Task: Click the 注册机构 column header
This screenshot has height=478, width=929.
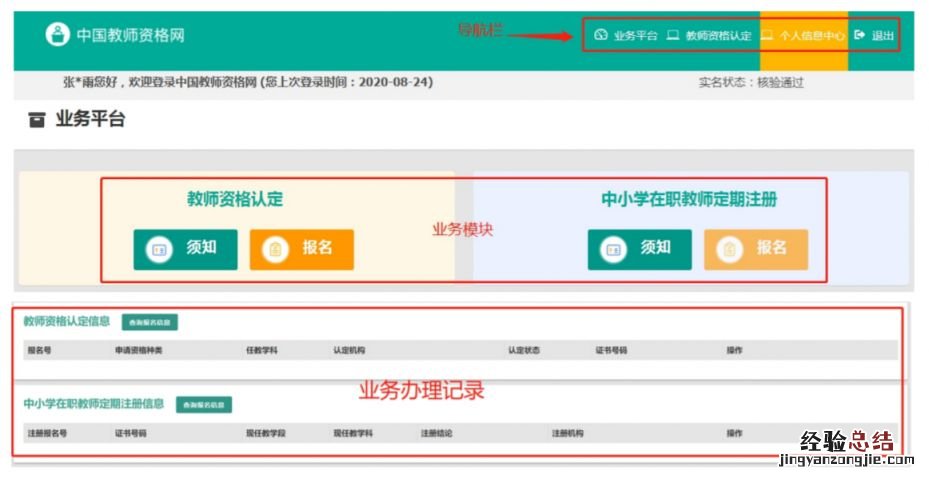Action: point(568,433)
